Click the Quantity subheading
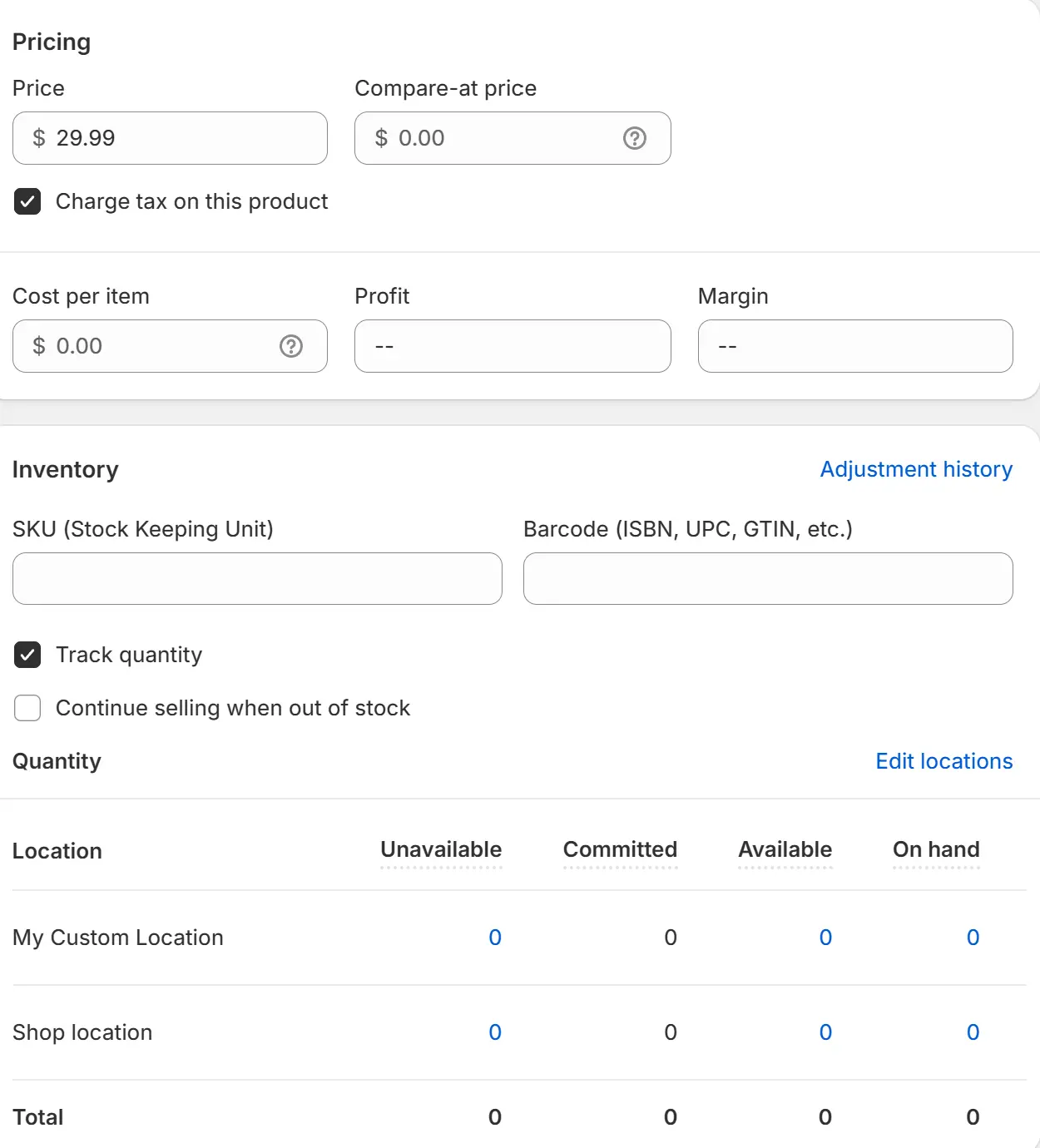The width and height of the screenshot is (1040, 1148). 57,761
